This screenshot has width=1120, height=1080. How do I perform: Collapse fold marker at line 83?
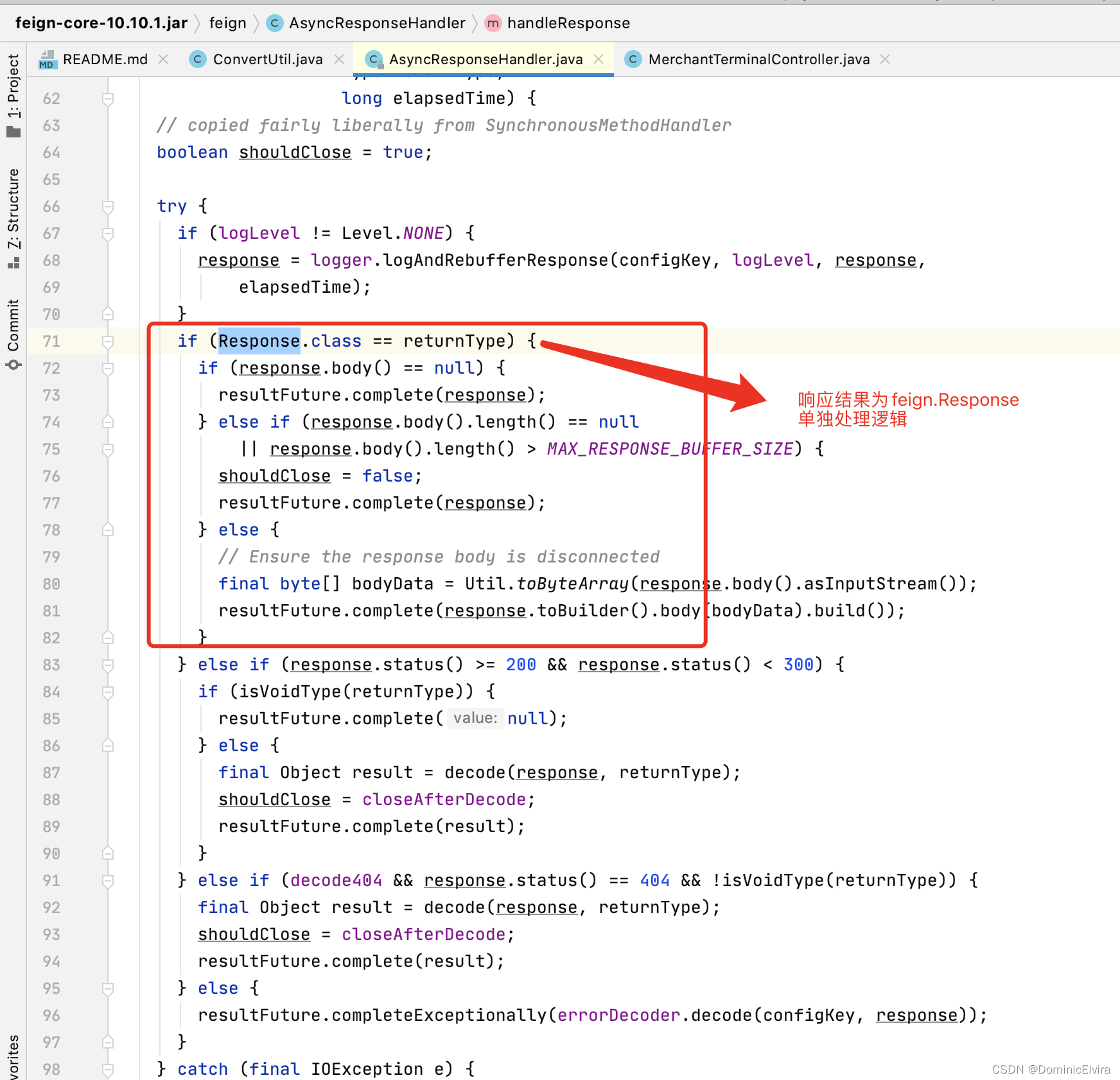[108, 665]
